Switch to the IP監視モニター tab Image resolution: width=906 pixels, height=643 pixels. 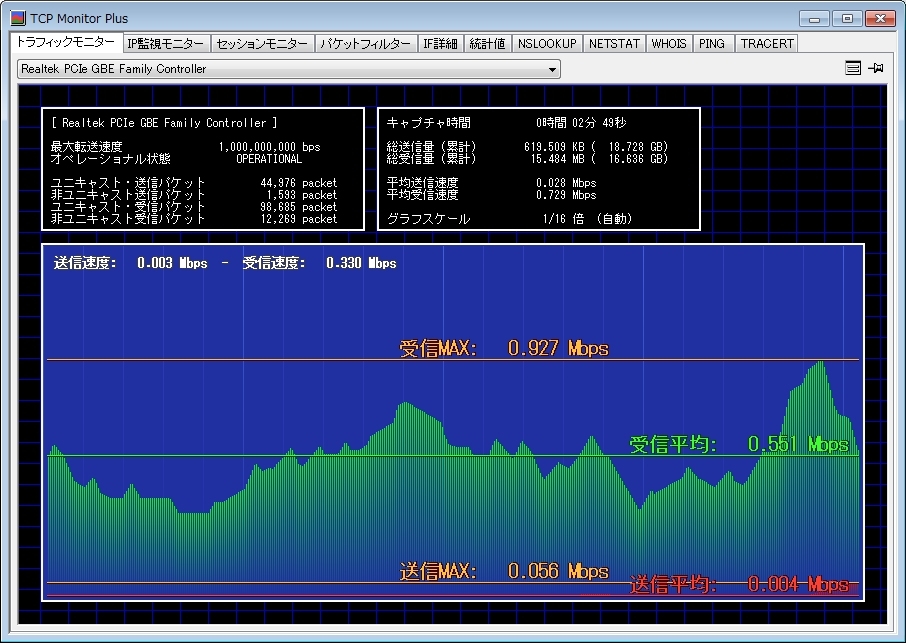click(x=166, y=44)
